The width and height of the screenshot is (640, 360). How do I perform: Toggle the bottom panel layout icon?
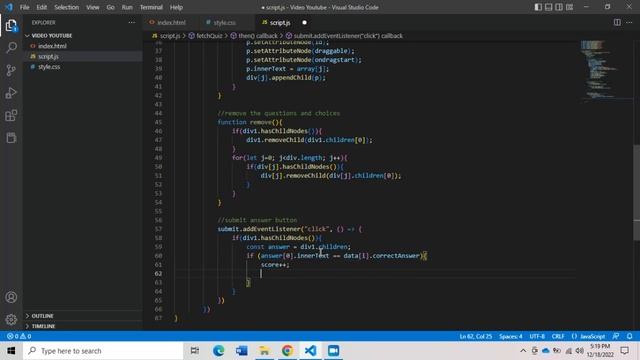tap(549, 7)
